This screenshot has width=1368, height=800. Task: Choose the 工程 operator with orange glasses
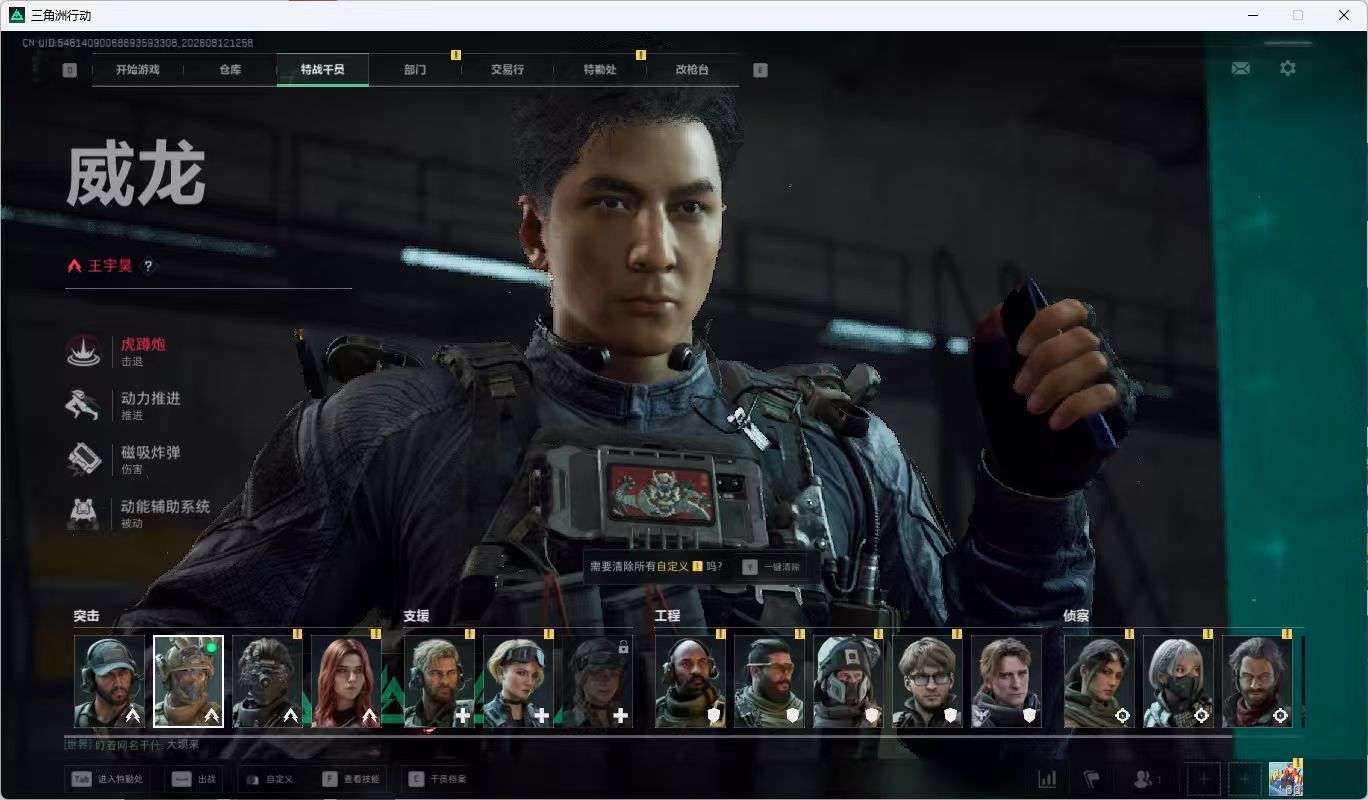click(769, 682)
